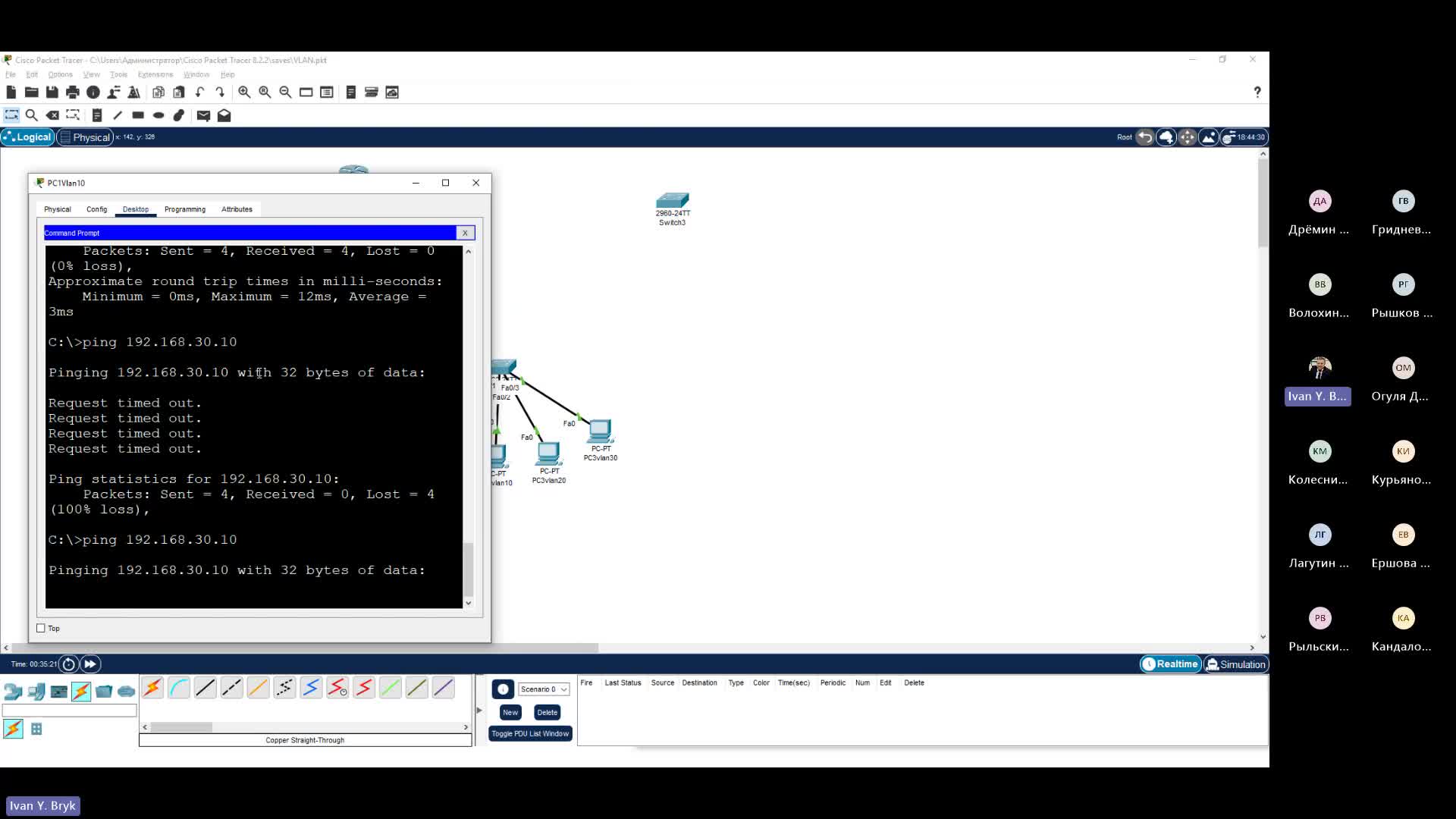Image resolution: width=1456 pixels, height=819 pixels.
Task: Pick the light-blue Console cable
Action: pyautogui.click(x=179, y=688)
